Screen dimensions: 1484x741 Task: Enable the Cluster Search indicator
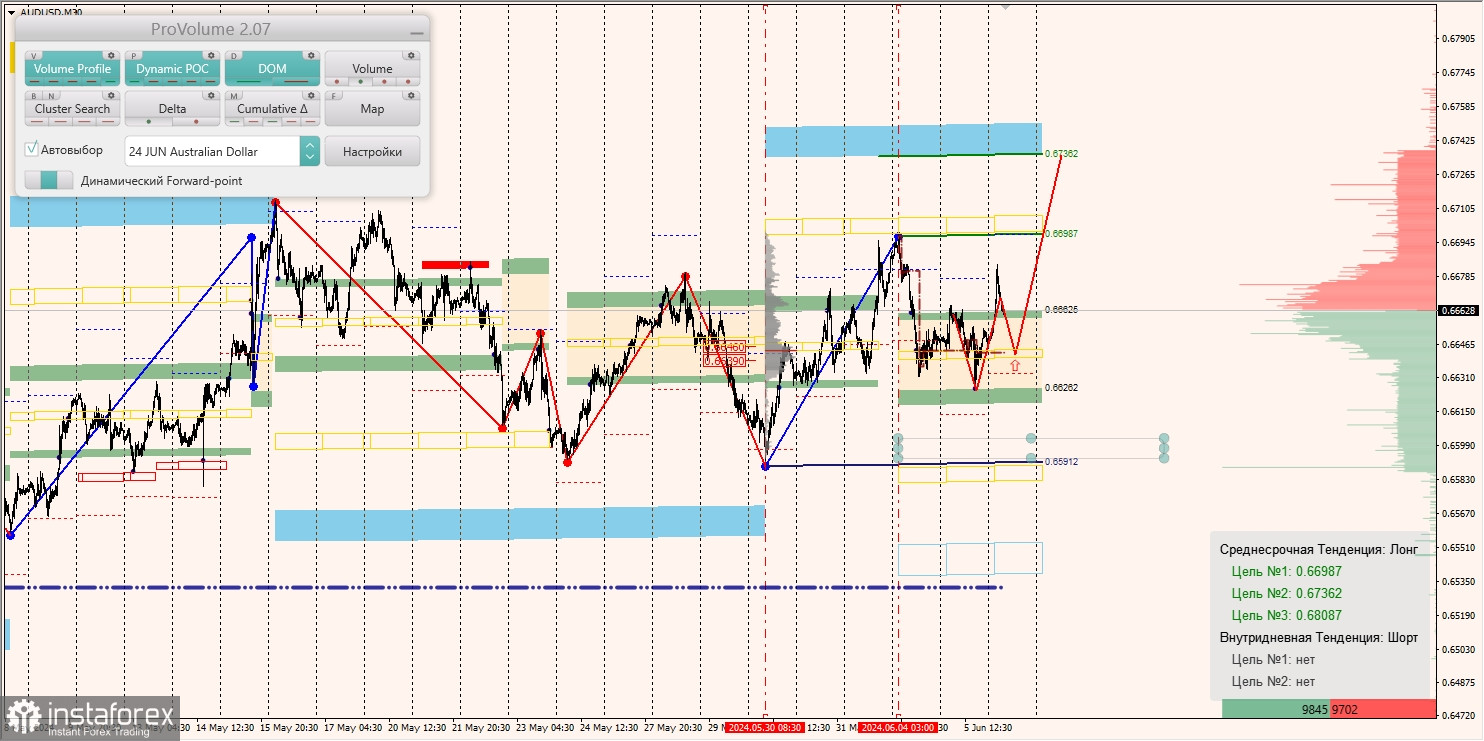72,108
